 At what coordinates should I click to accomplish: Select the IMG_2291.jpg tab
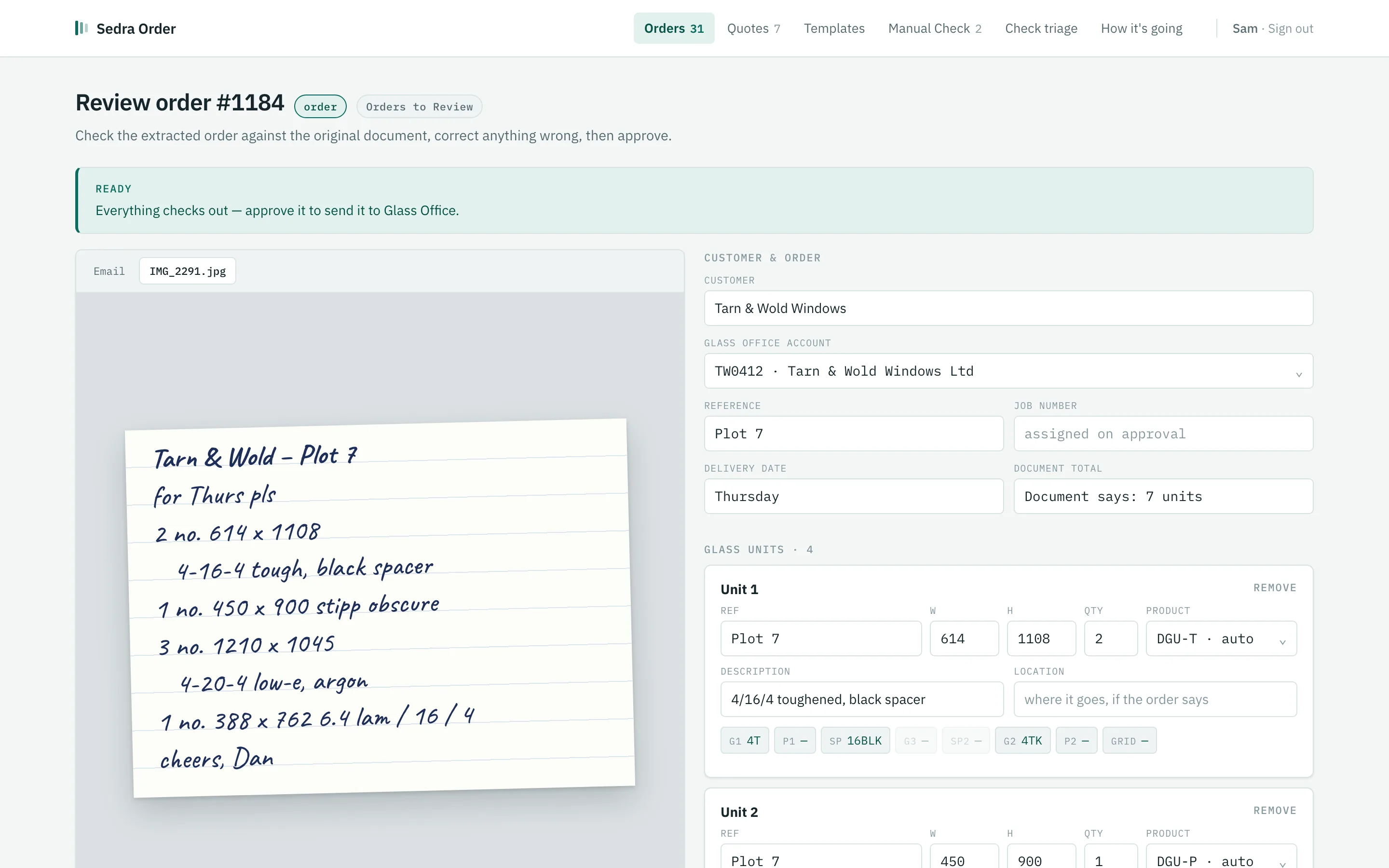point(188,271)
